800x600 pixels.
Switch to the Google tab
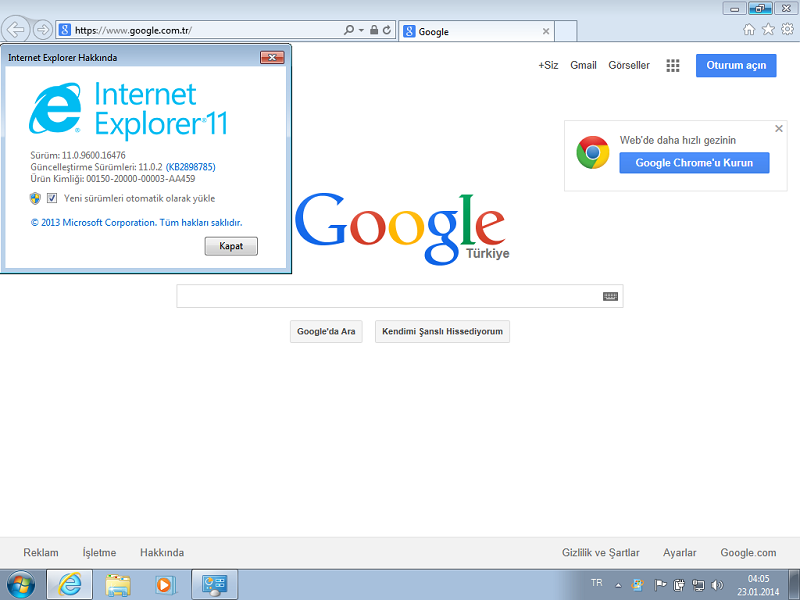(x=470, y=31)
